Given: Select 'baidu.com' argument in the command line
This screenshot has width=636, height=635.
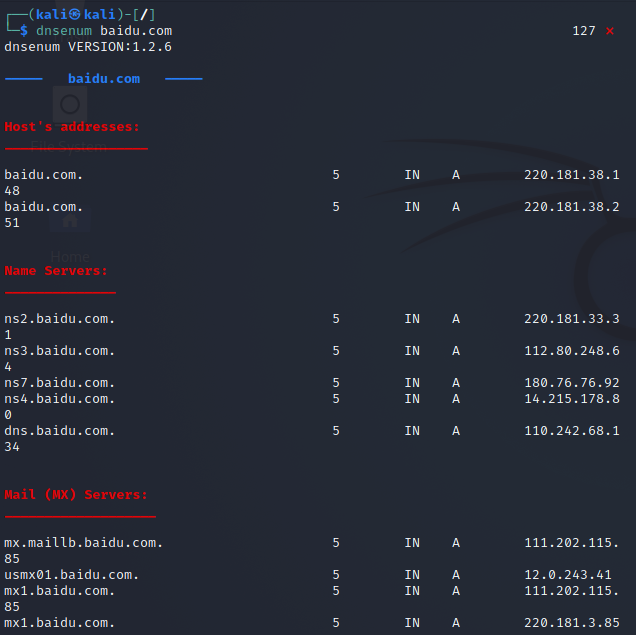Looking at the screenshot, I should click(x=136, y=31).
